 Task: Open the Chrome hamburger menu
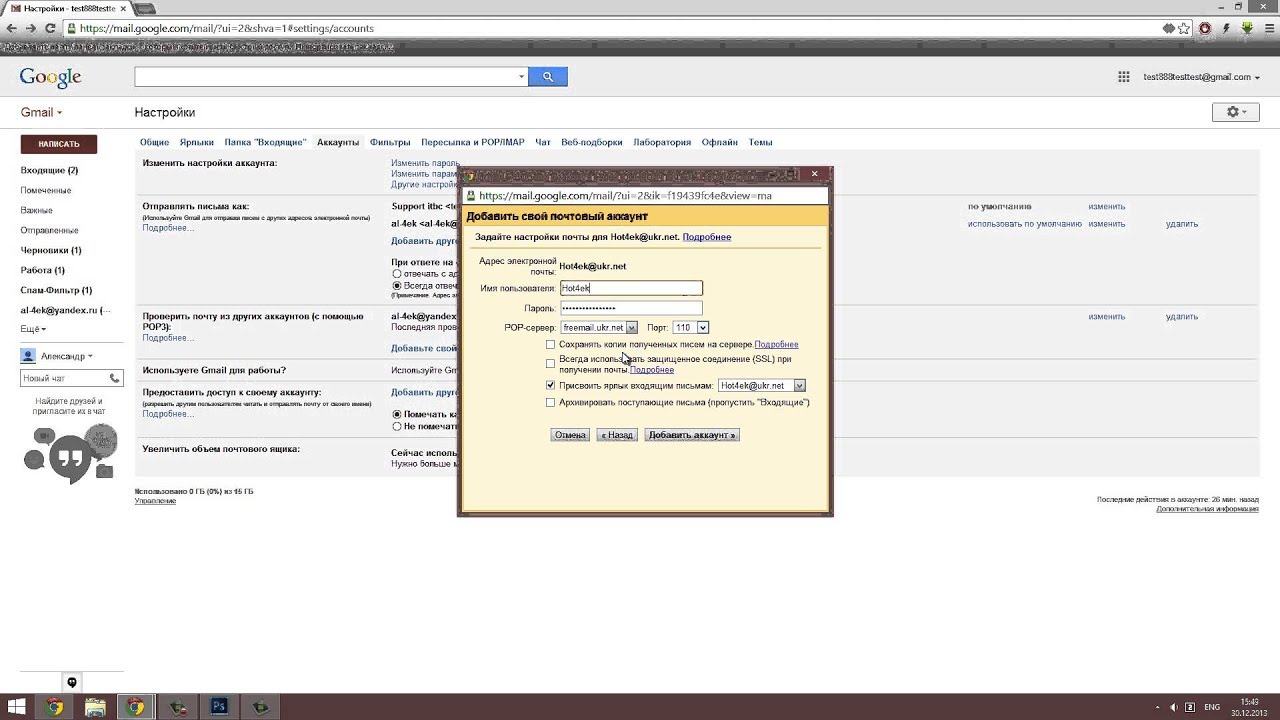pos(1268,28)
